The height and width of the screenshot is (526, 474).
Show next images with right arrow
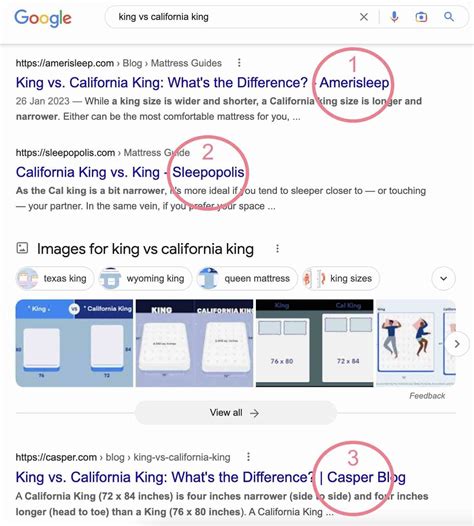point(457,344)
